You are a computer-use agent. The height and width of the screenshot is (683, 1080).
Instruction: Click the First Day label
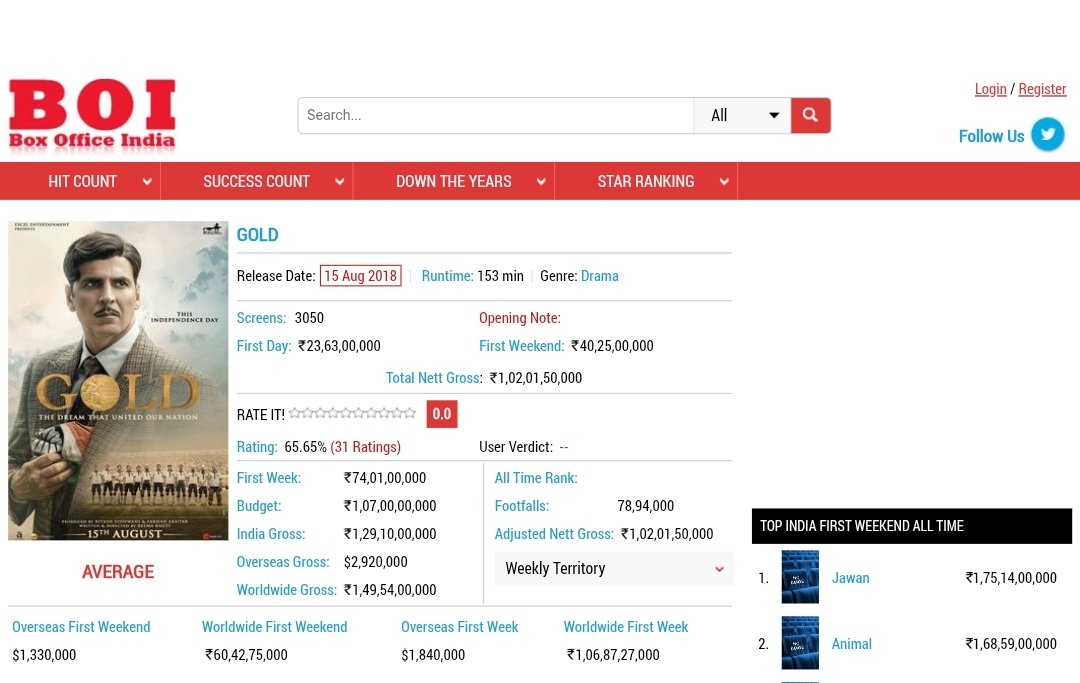click(264, 346)
